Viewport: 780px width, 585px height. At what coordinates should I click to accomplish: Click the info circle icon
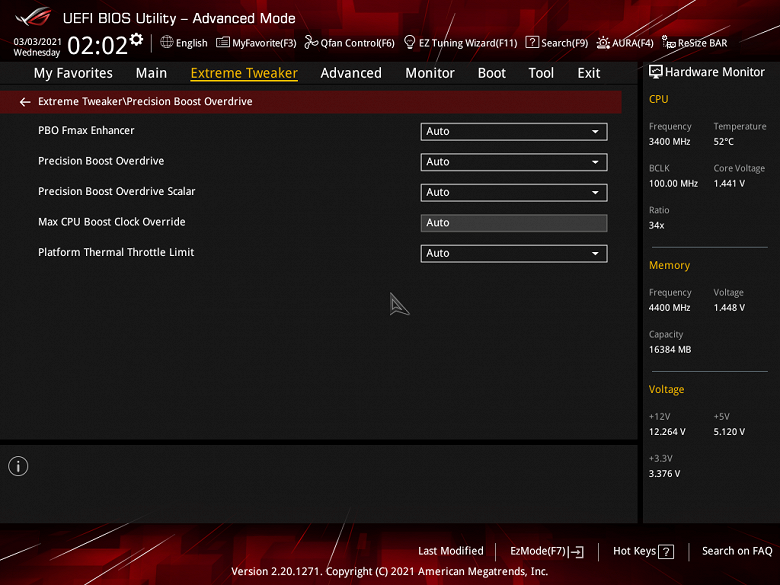pos(18,466)
